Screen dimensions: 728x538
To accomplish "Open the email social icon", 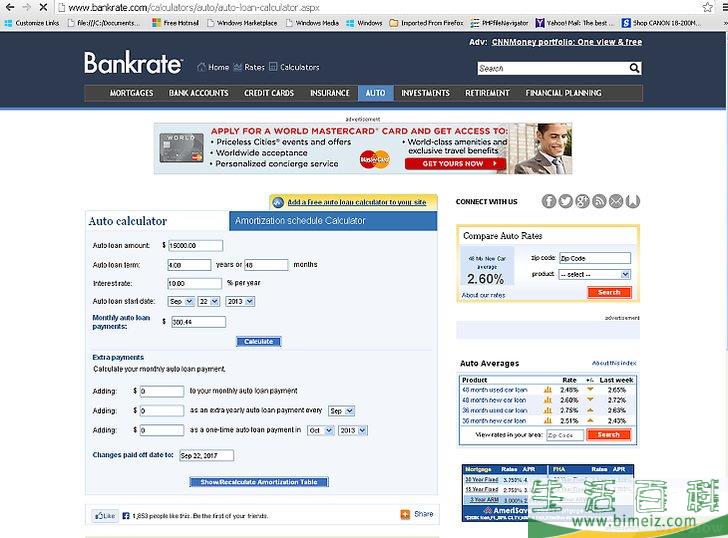I will [x=616, y=201].
